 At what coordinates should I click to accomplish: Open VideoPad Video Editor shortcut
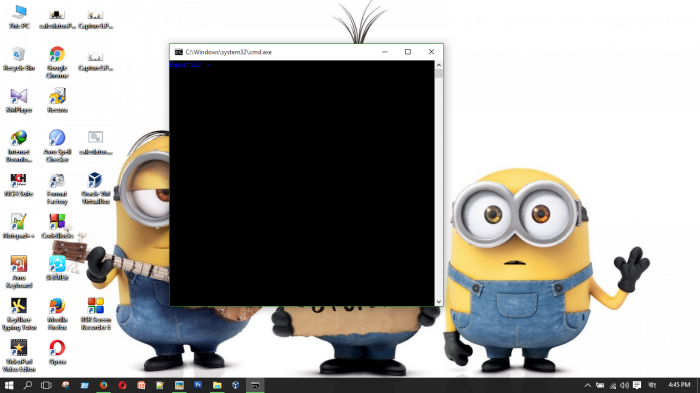tap(19, 356)
